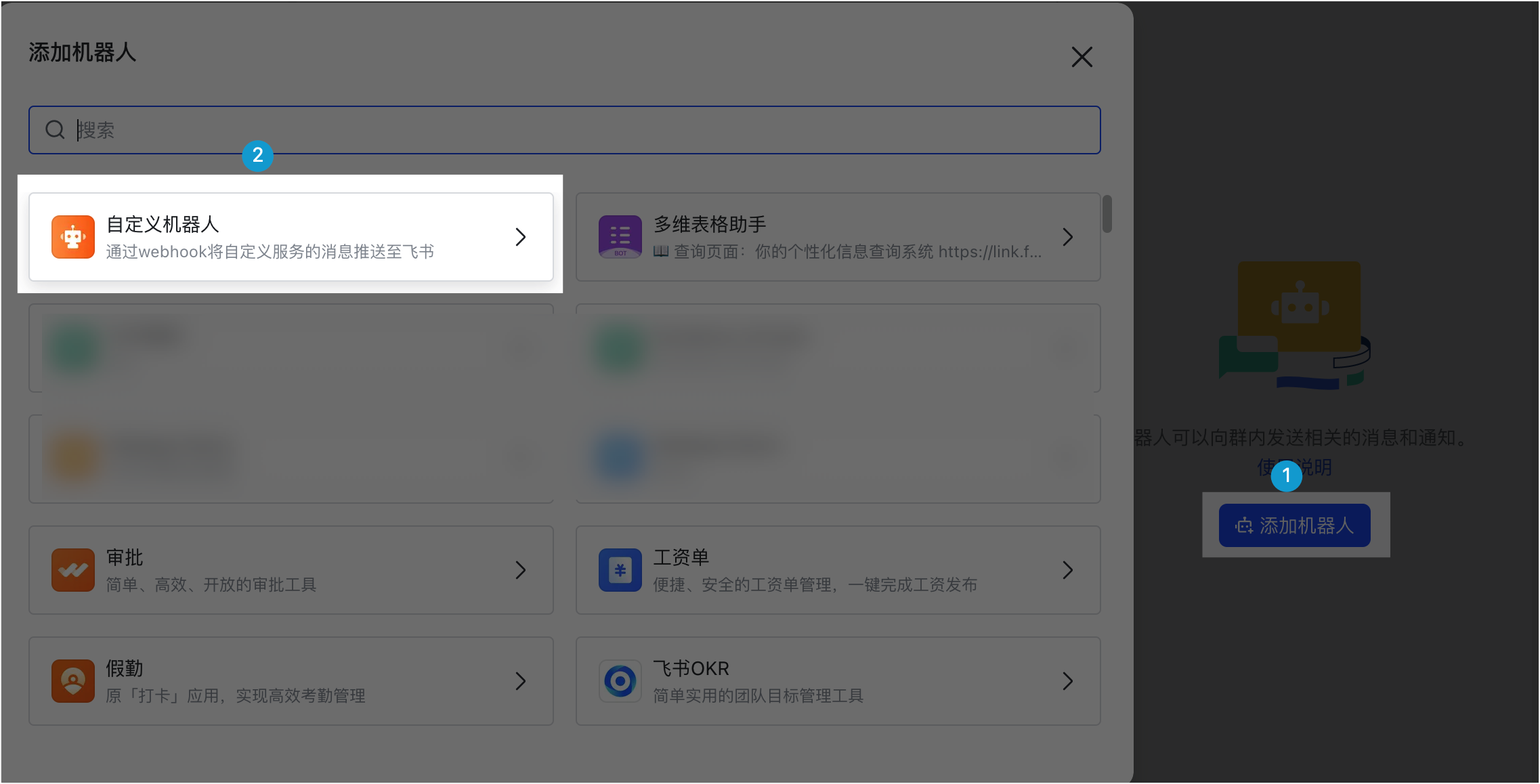
Task: Expand the 审批 entry chevron
Action: click(x=520, y=570)
